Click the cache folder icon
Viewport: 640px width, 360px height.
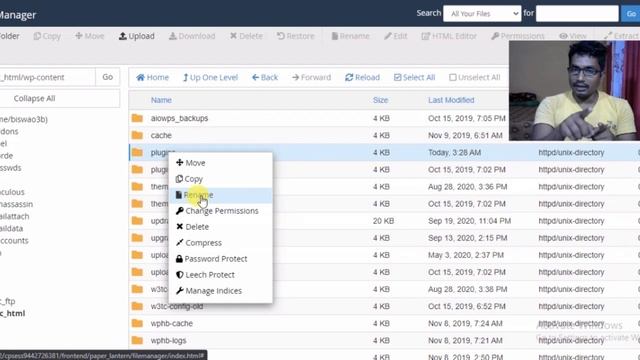click(x=137, y=135)
